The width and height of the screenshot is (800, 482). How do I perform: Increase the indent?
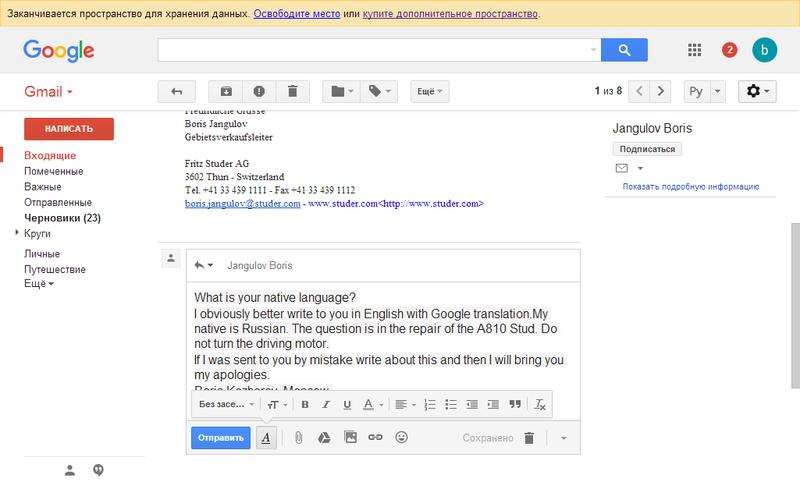coord(493,404)
